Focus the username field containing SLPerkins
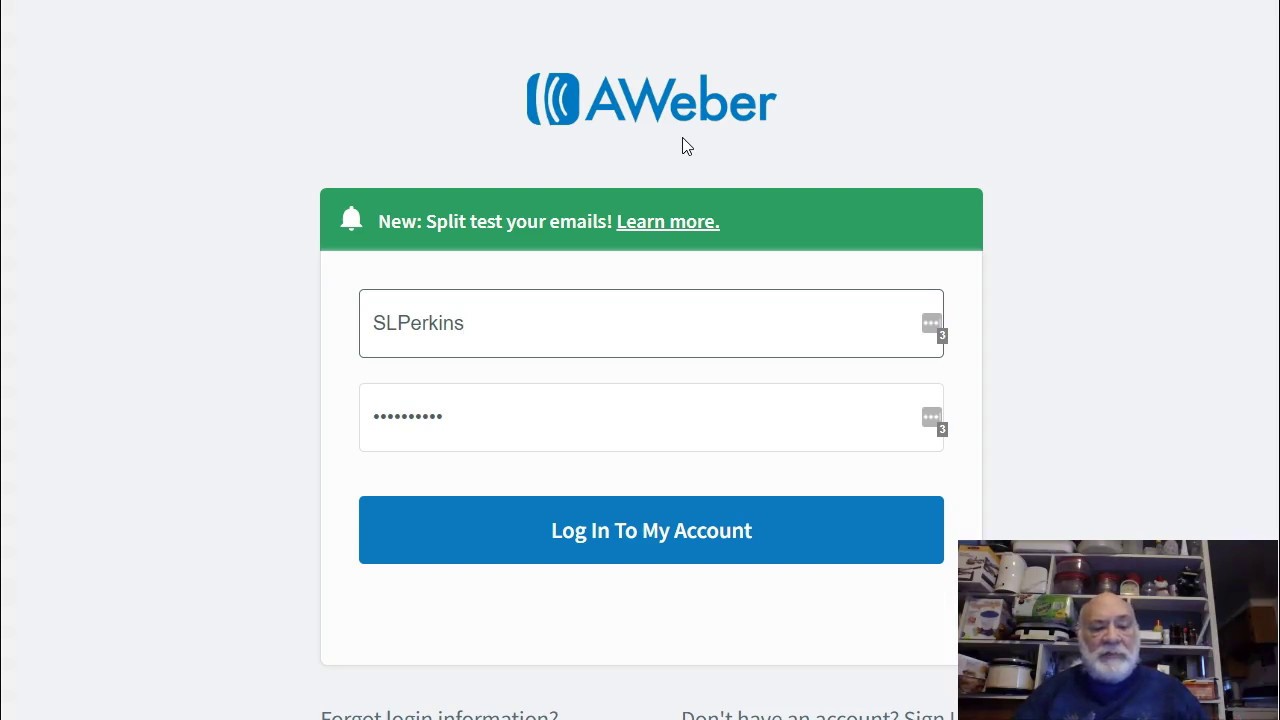This screenshot has width=1280, height=720. [651, 323]
